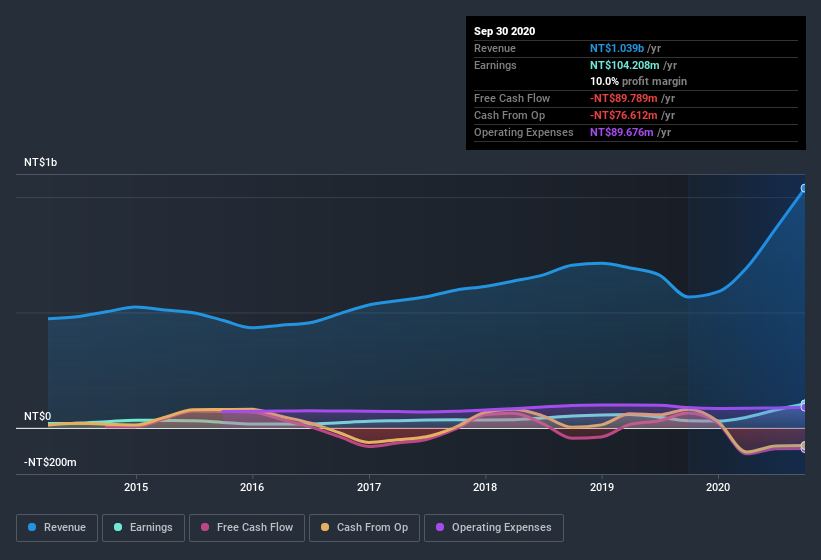Screen dimensions: 821x560
Task: Click the 2019 x-axis label
Action: [x=602, y=487]
